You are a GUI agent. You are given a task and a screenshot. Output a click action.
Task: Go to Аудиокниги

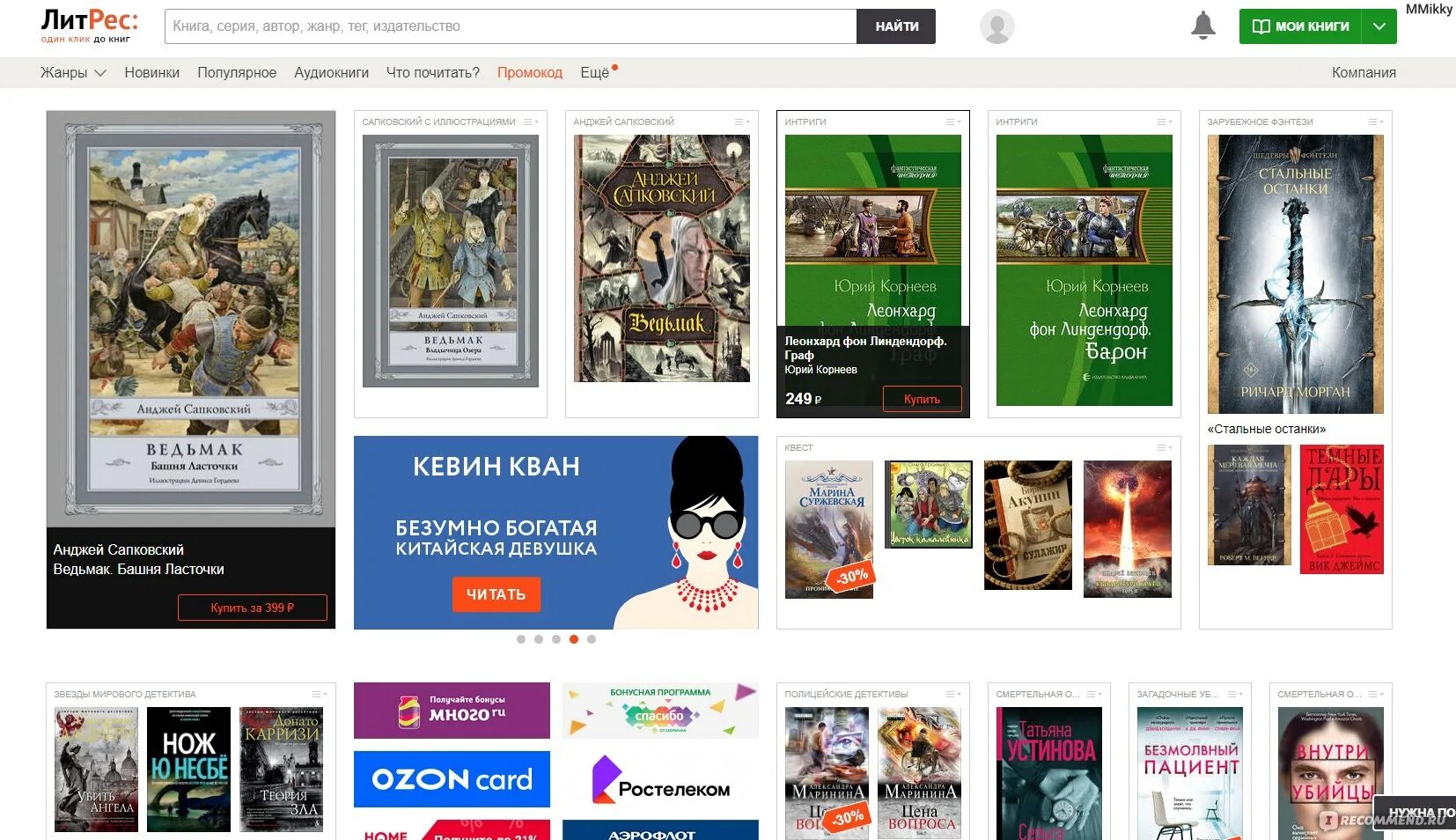pyautogui.click(x=331, y=73)
